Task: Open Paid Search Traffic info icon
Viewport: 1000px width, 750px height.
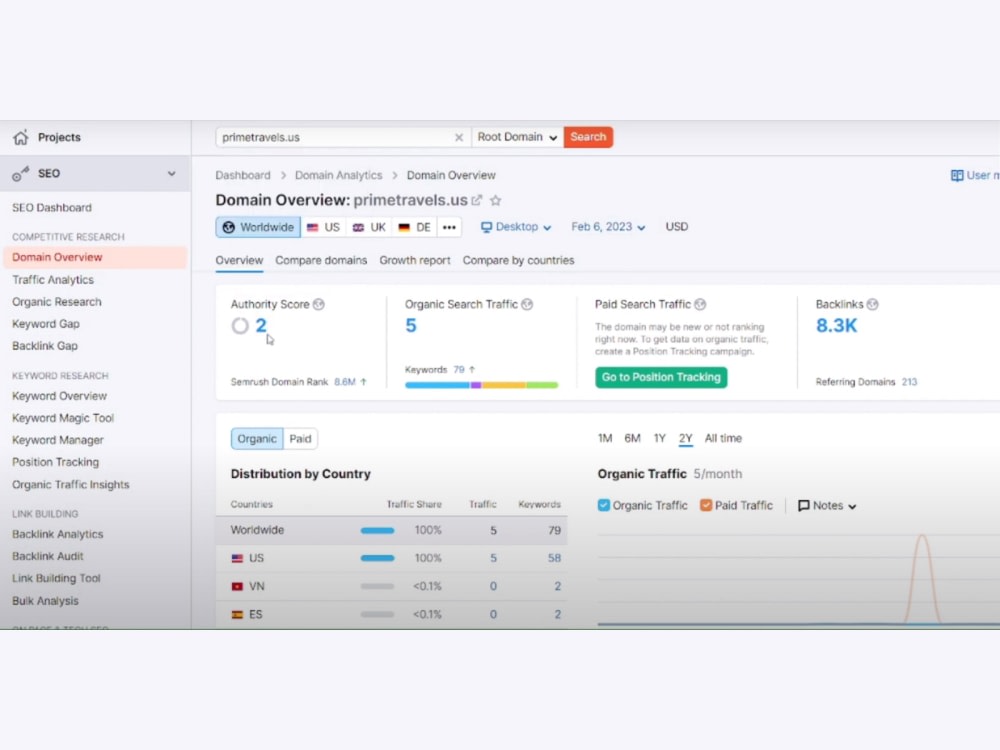Action: pos(700,305)
